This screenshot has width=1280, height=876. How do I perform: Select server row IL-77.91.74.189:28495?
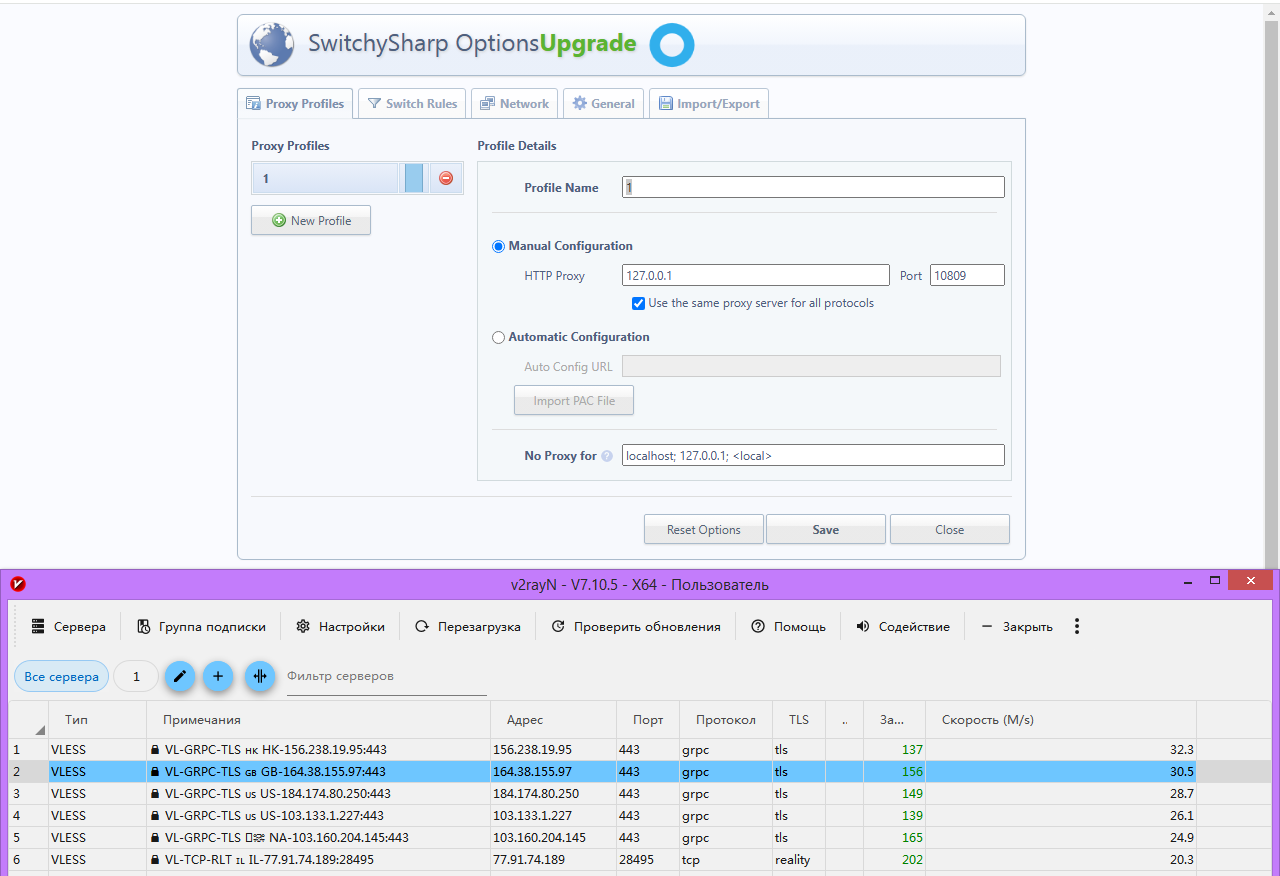[640, 860]
